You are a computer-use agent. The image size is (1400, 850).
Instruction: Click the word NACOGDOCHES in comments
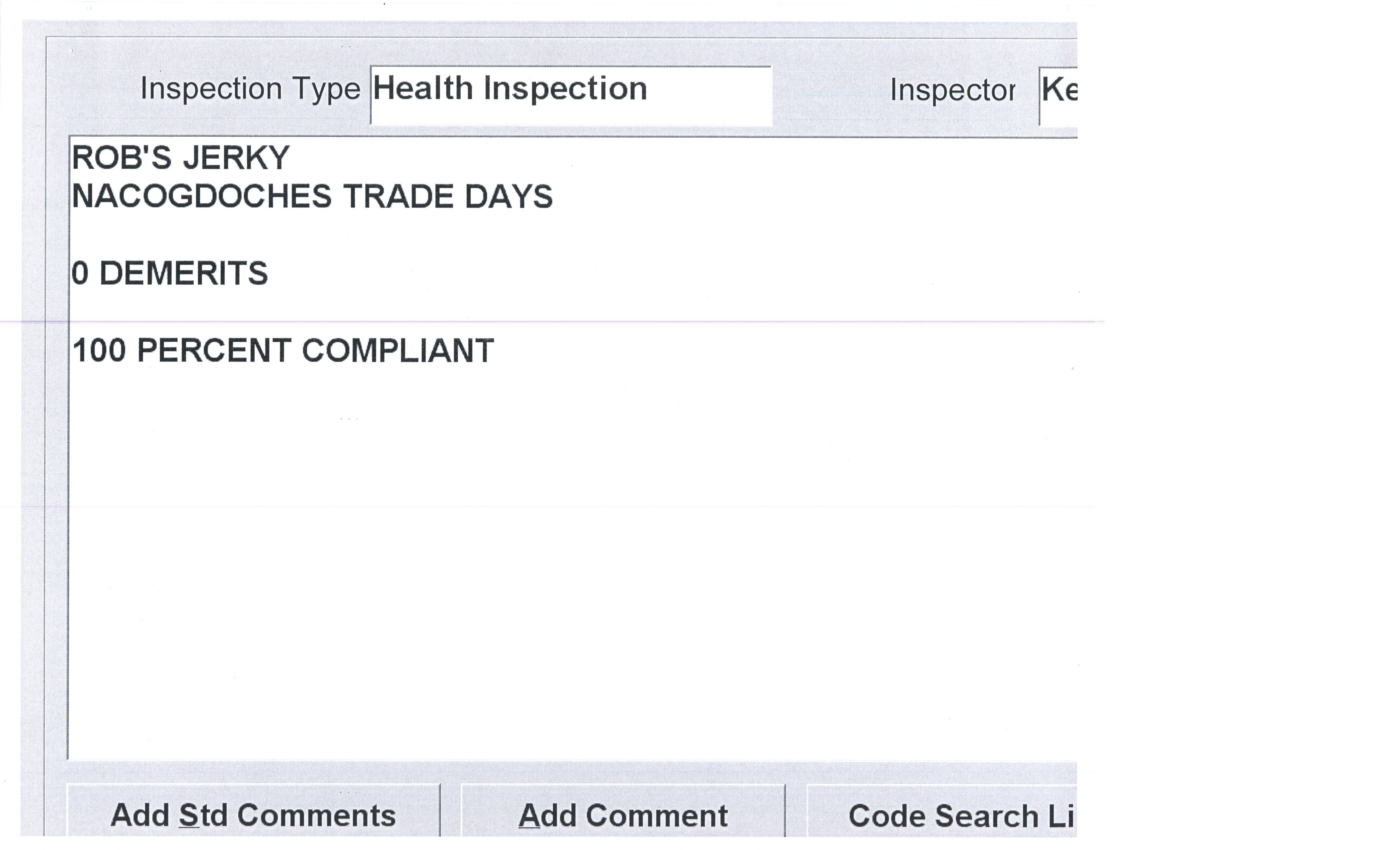coord(202,197)
